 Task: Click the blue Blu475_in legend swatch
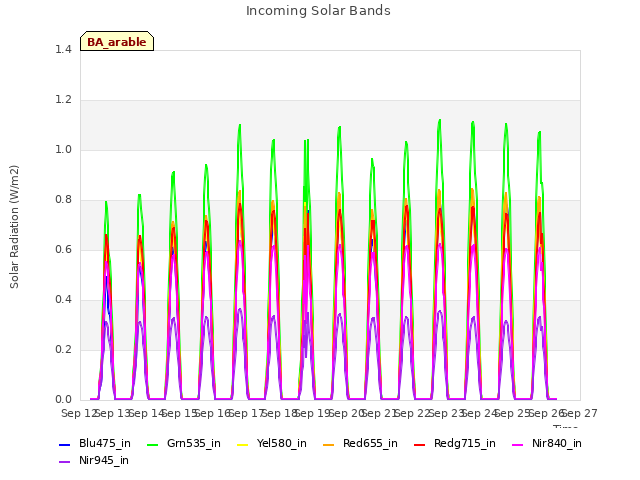click(x=64, y=444)
